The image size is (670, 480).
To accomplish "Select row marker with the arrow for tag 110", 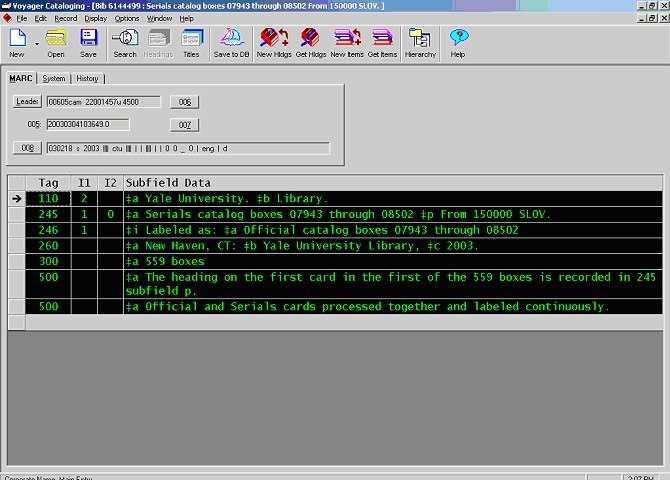I will point(17,199).
